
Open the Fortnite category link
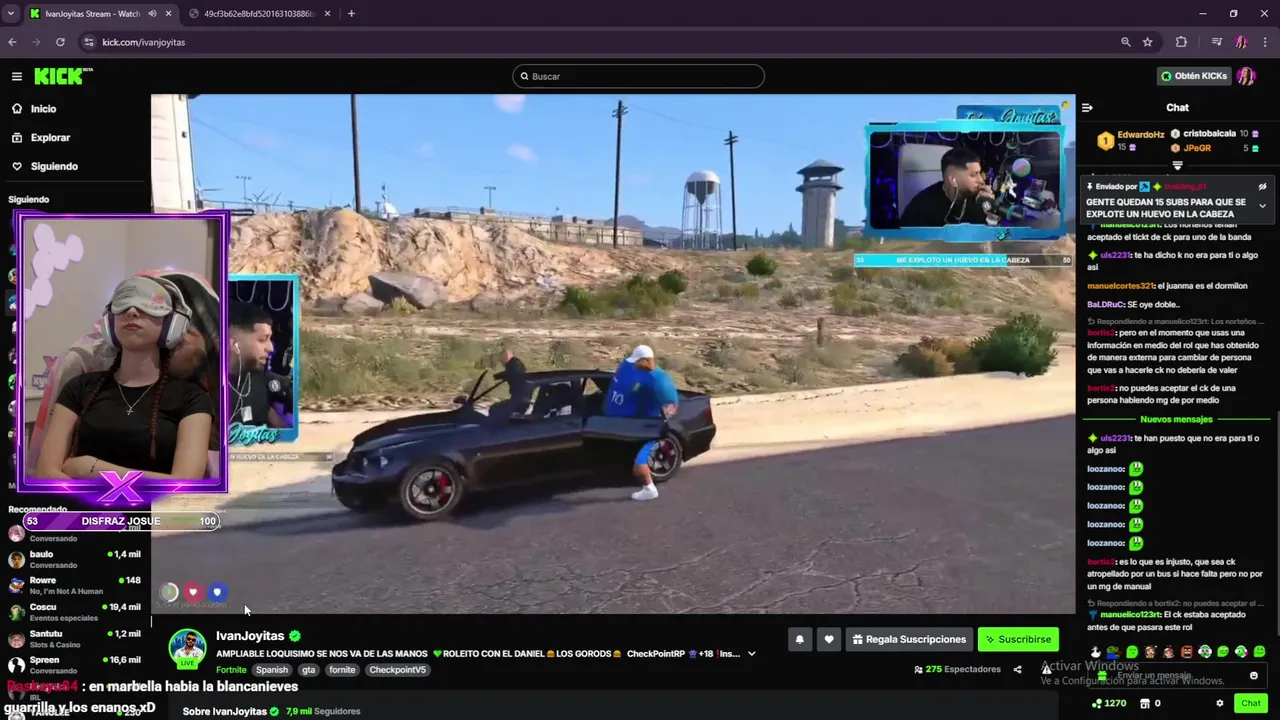[x=231, y=670]
